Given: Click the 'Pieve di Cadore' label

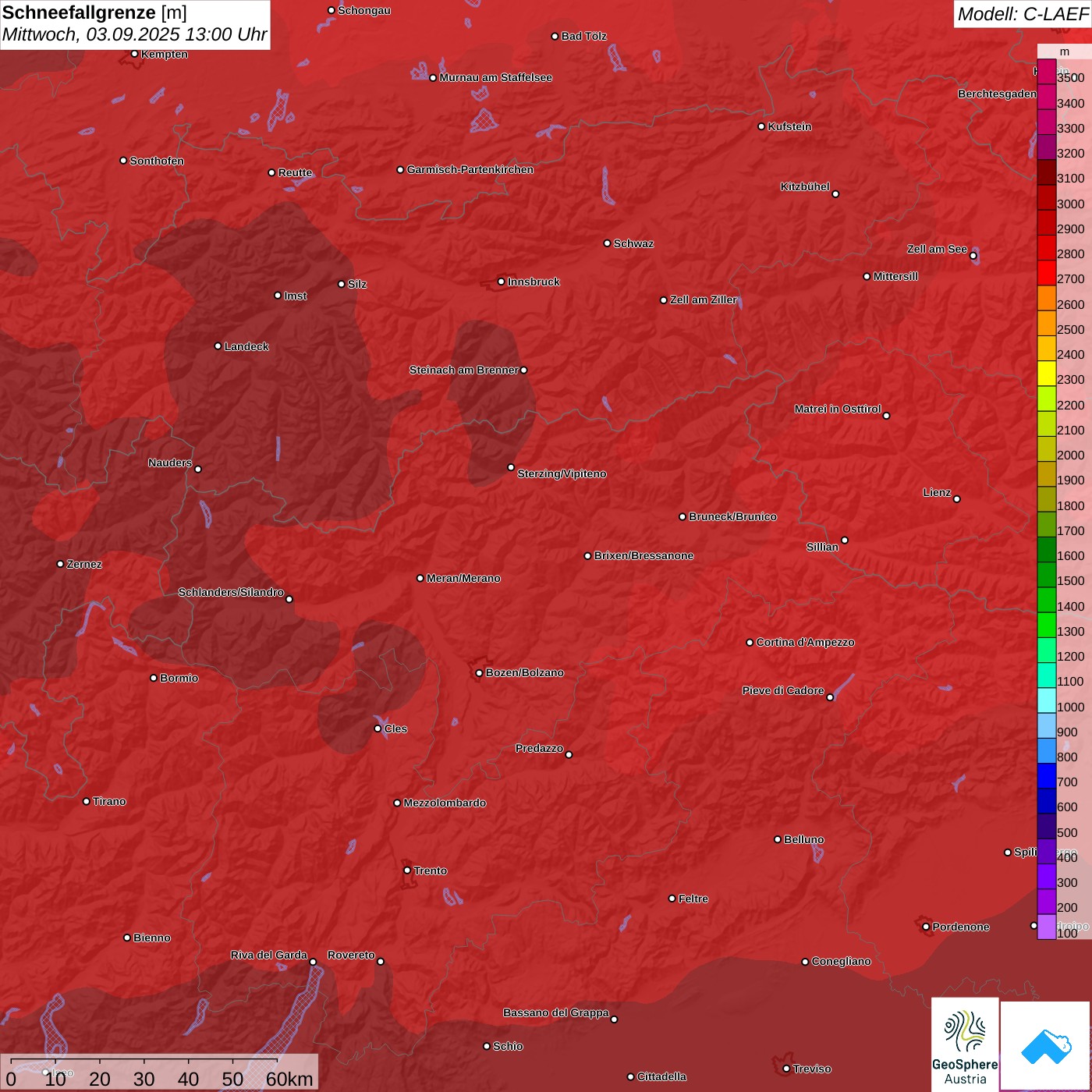Looking at the screenshot, I should pos(783,690).
